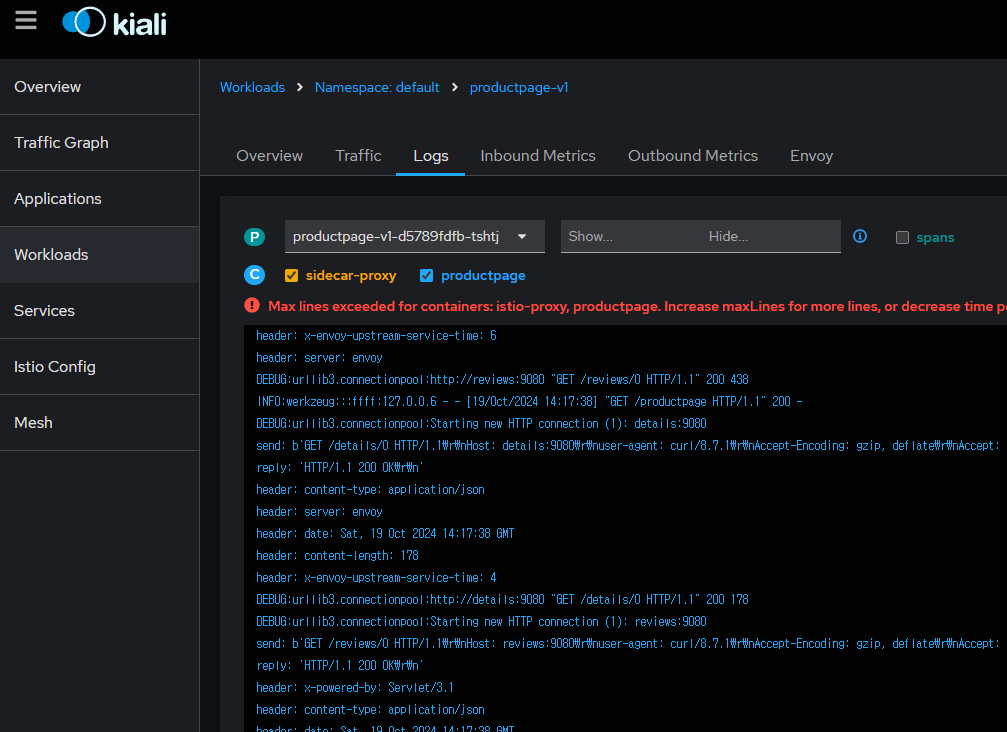1007x732 pixels.
Task: Click the blue C container badge icon
Action: 255,275
